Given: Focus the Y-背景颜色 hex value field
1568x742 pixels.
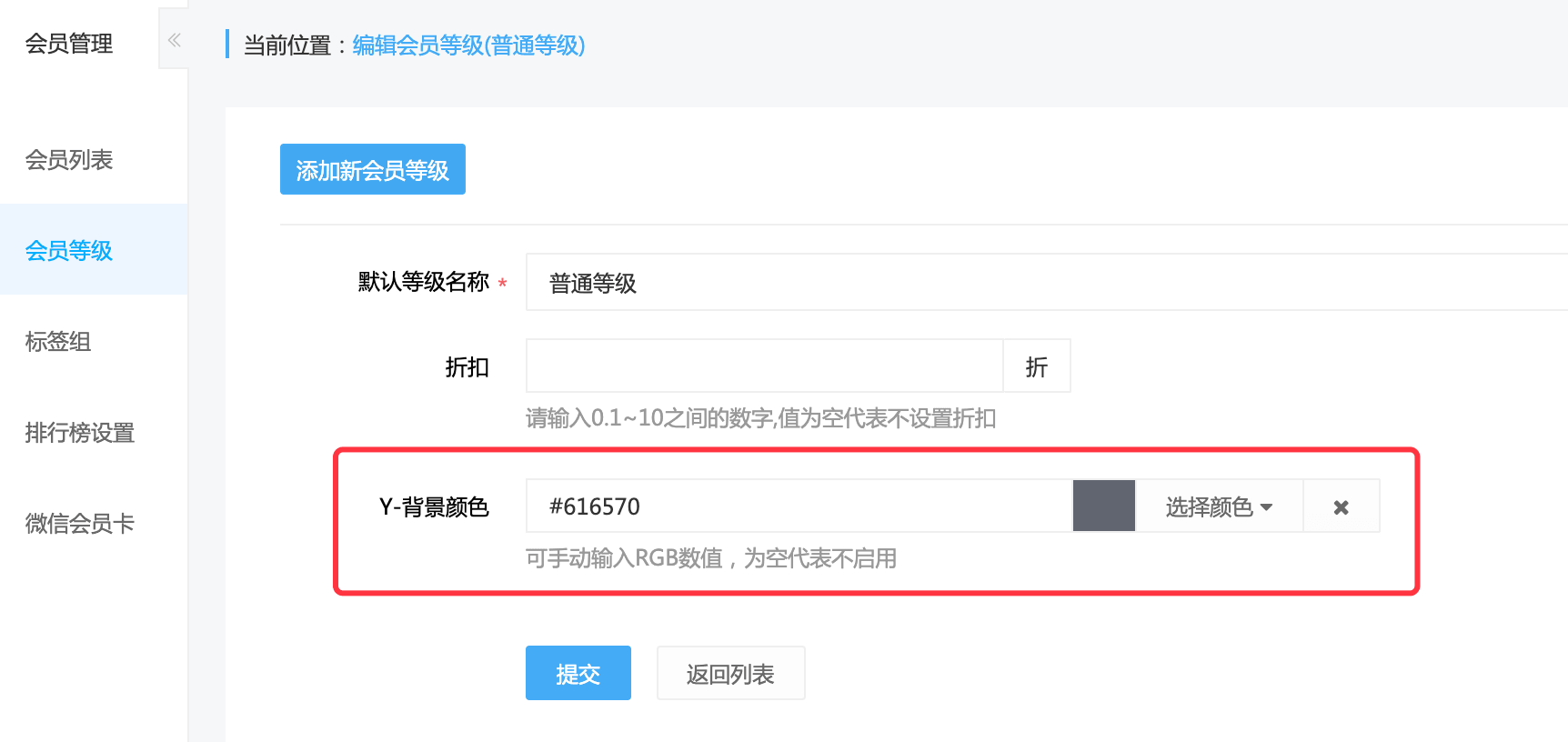Looking at the screenshot, I should click(799, 506).
